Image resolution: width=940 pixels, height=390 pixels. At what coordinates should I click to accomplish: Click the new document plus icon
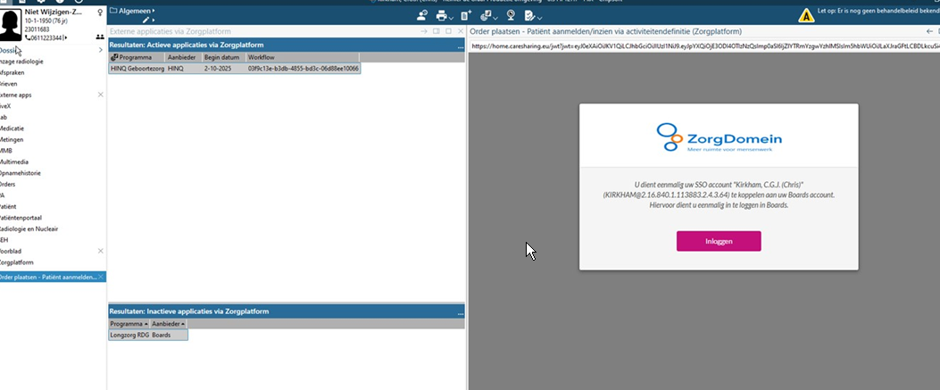tap(466, 16)
